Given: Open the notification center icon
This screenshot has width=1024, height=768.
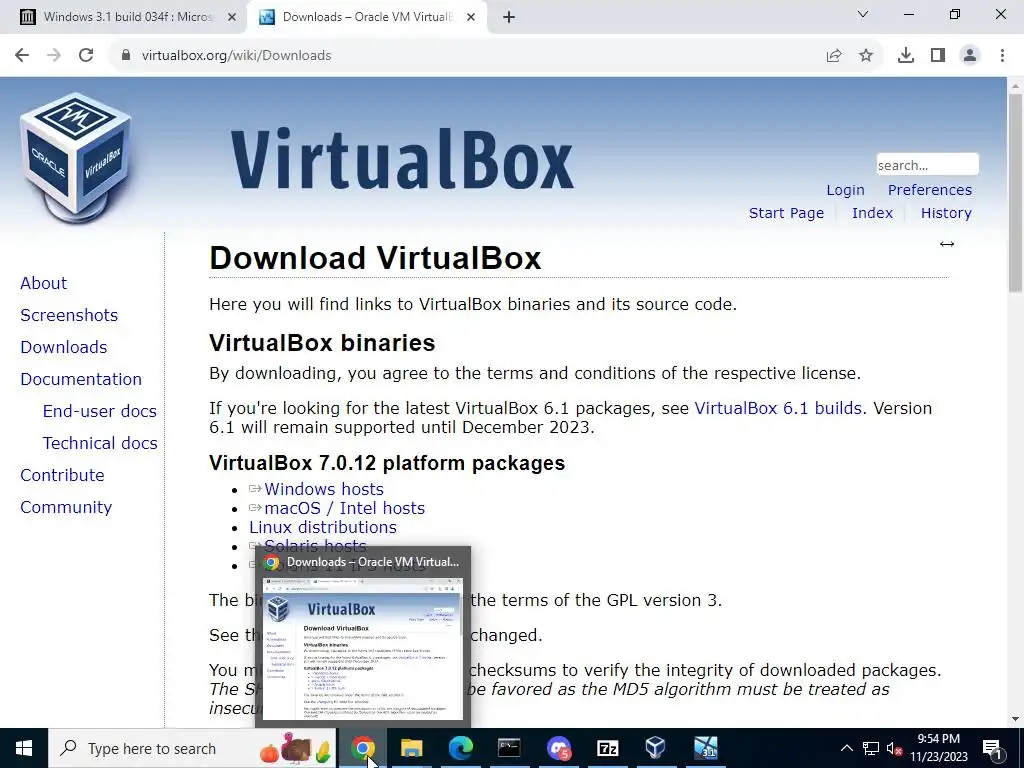Looking at the screenshot, I should 993,748.
